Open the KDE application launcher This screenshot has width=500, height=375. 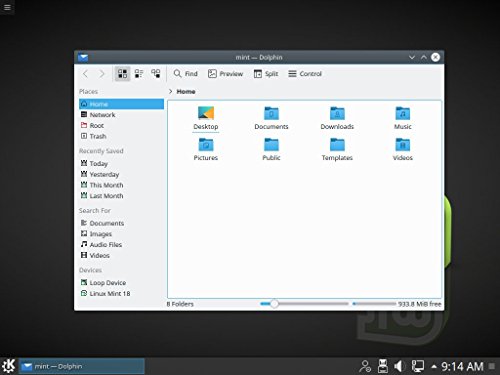pyautogui.click(x=8, y=366)
